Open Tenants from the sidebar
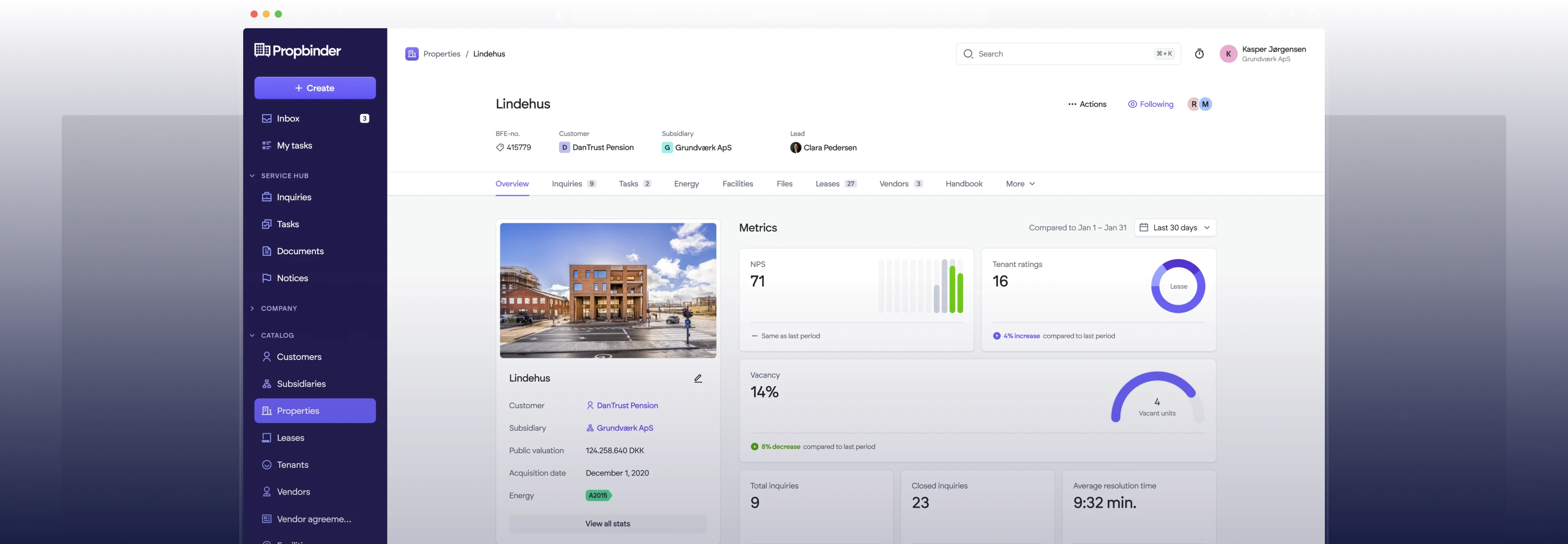This screenshot has width=1568, height=544. 292,465
